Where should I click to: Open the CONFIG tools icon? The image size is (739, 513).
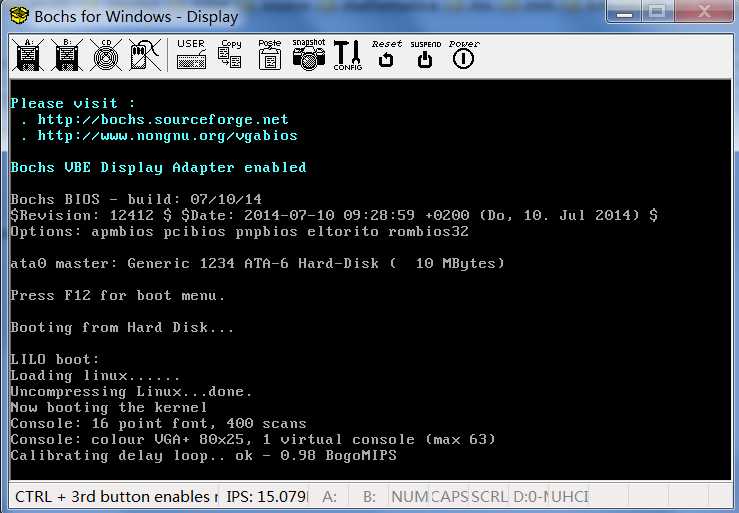pos(348,55)
